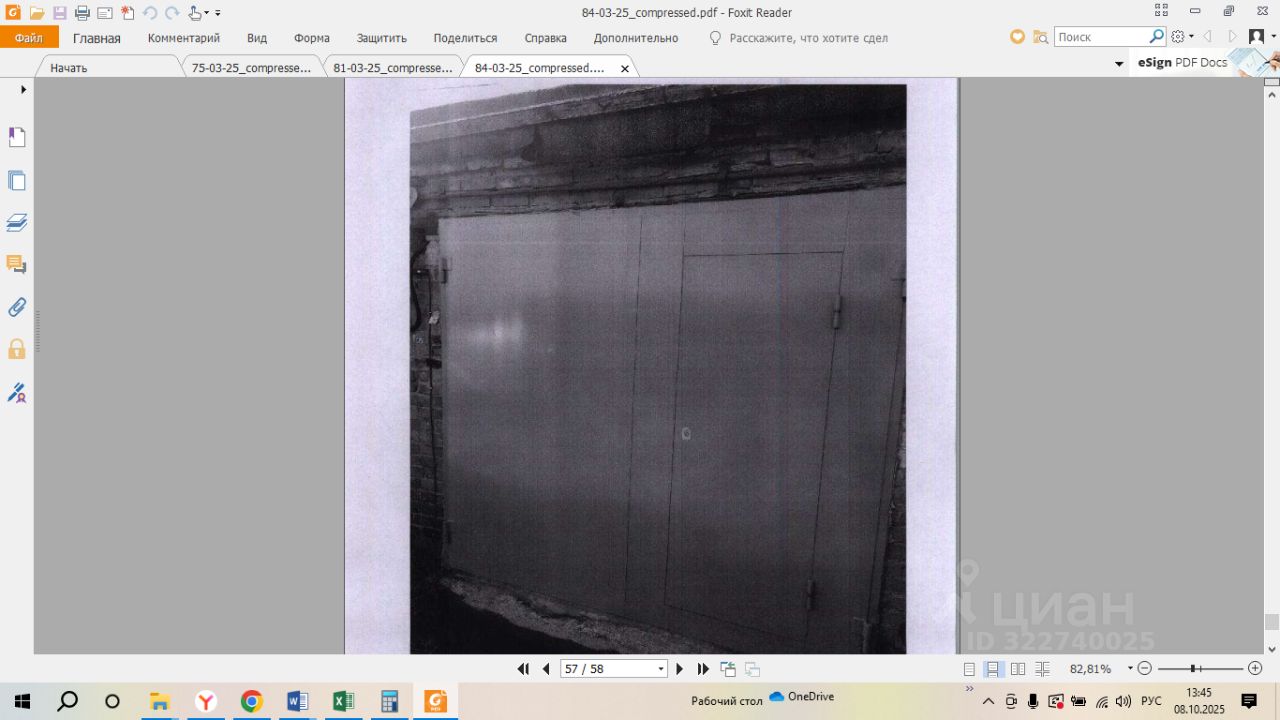Screen dimensions: 1280x720
Task: Switch to facing pages view
Action: 1018,669
